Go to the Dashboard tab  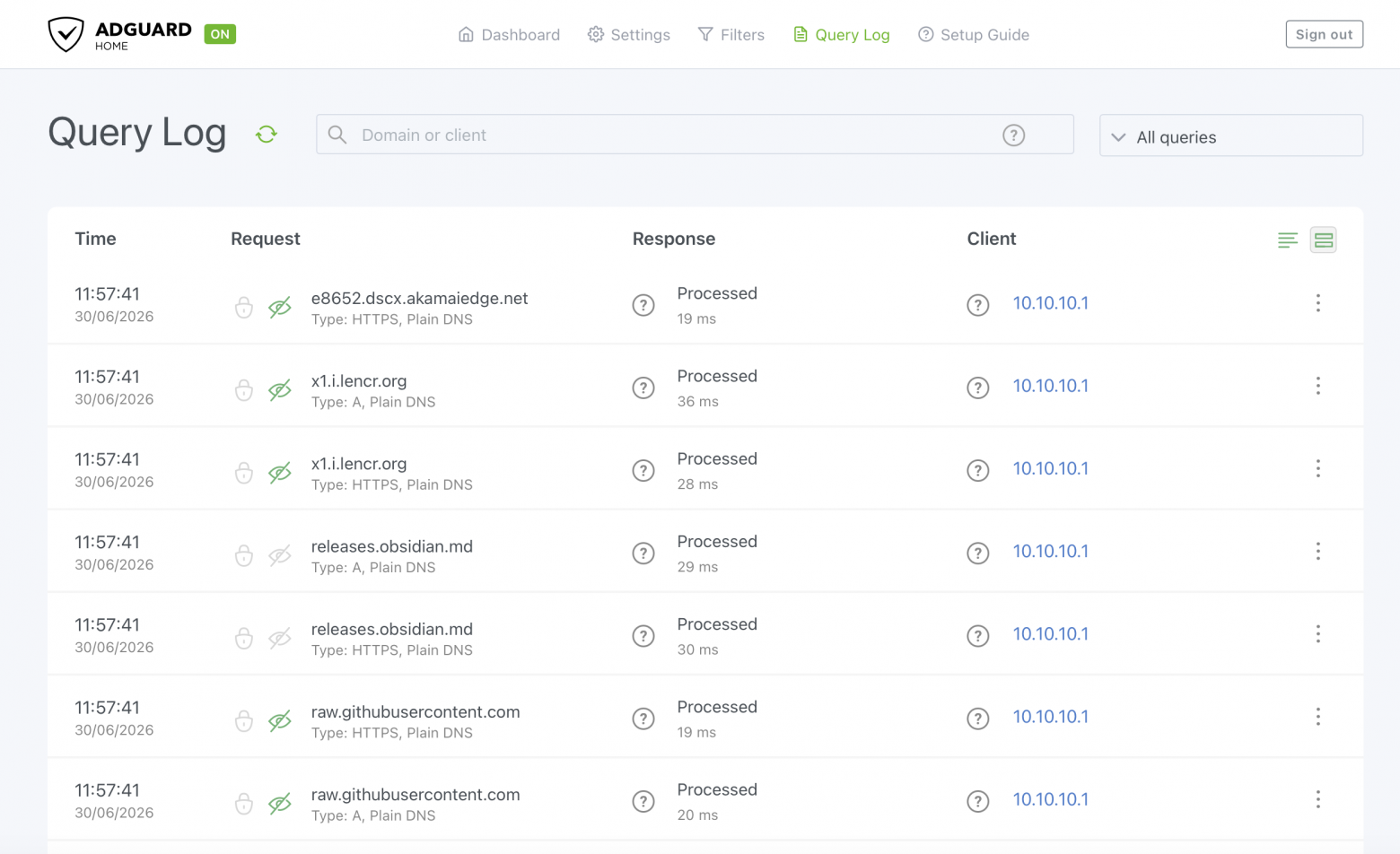click(x=509, y=35)
